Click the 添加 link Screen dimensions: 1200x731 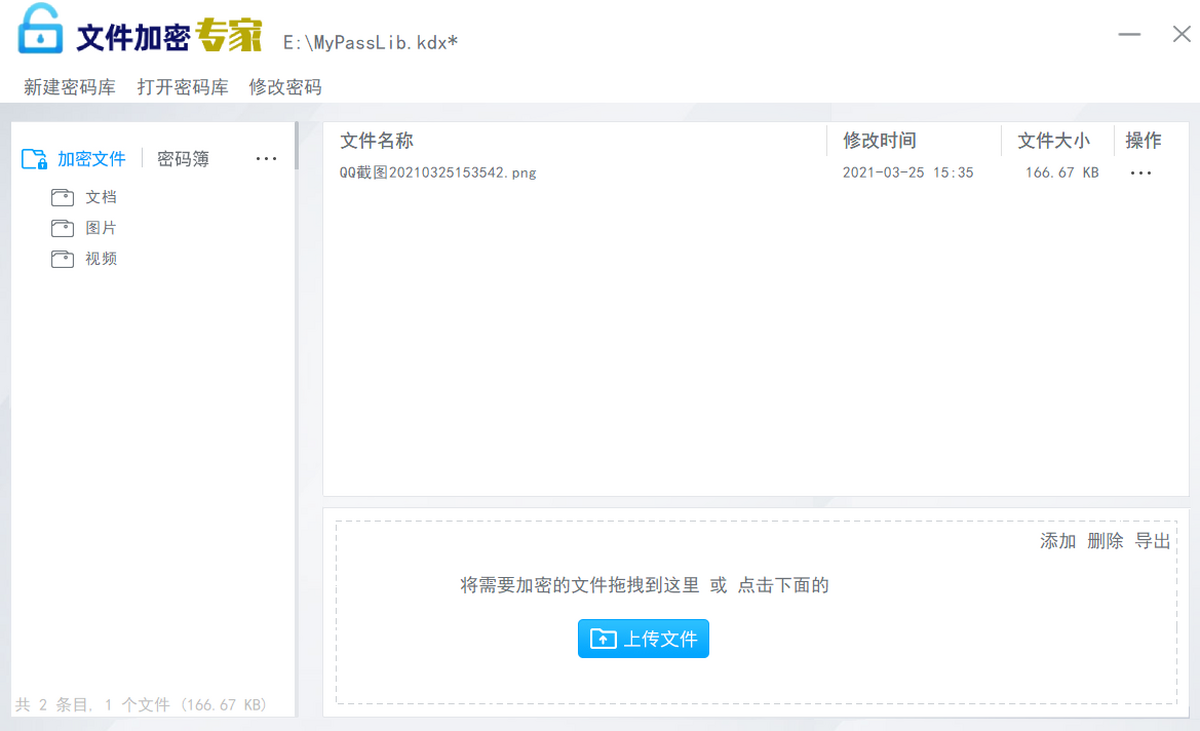[x=1058, y=541]
